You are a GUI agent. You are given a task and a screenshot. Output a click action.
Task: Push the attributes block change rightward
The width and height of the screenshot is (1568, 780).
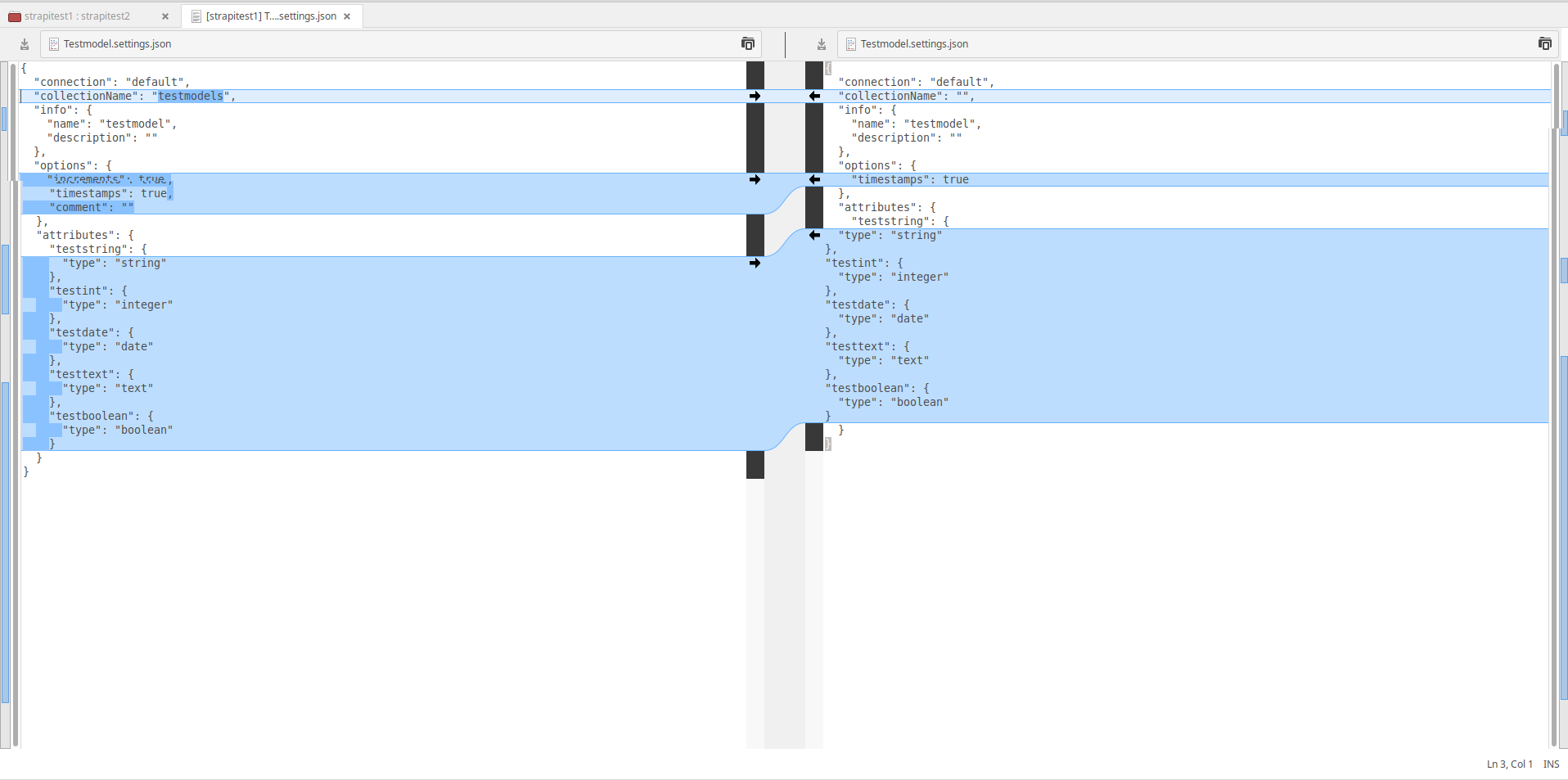pos(755,263)
